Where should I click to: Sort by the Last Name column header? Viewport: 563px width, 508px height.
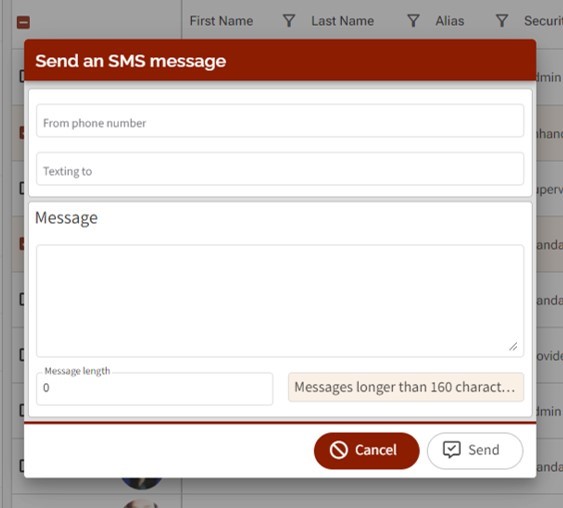pyautogui.click(x=343, y=21)
